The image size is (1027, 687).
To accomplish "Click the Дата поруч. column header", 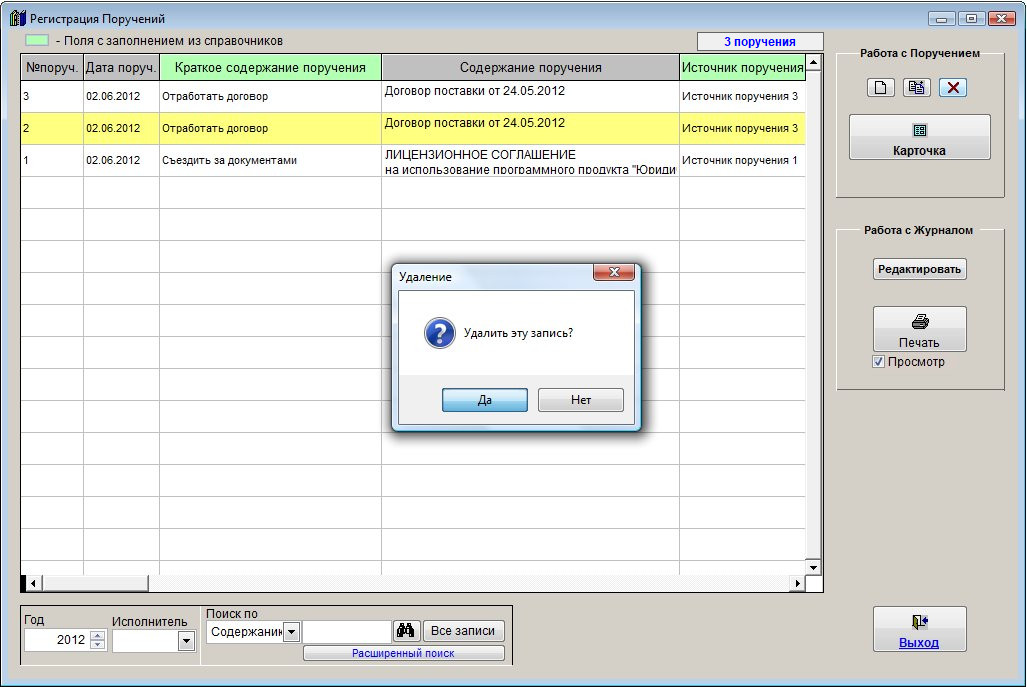I will click(x=121, y=67).
